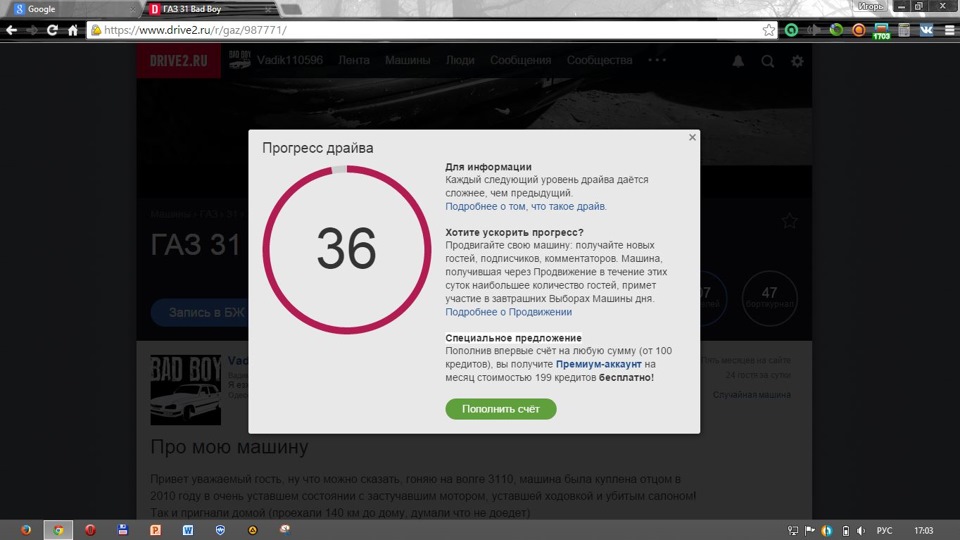The height and width of the screenshot is (540, 960).
Task: Open the Vadik110596 profile menu item
Action: pos(276,60)
